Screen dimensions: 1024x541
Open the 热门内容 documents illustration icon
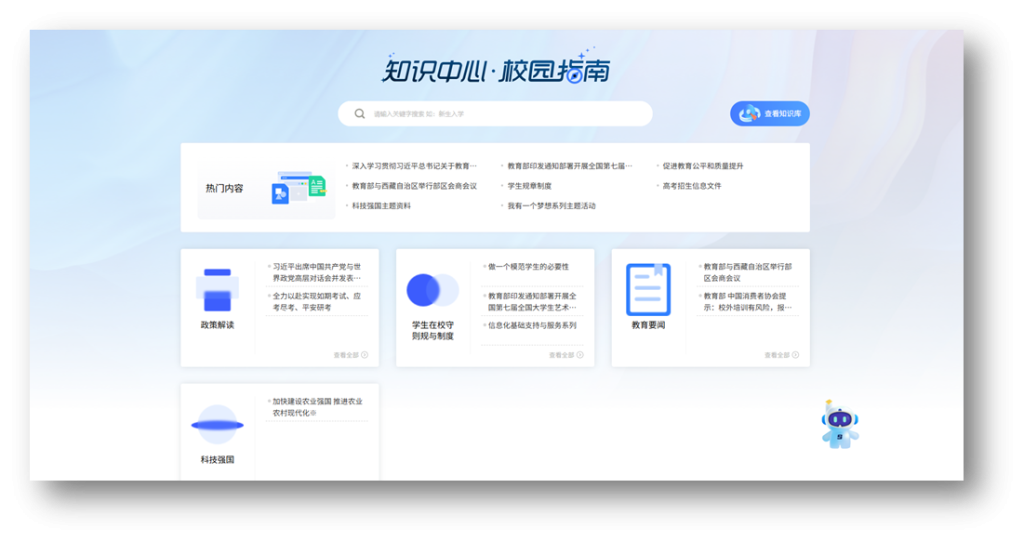[298, 188]
